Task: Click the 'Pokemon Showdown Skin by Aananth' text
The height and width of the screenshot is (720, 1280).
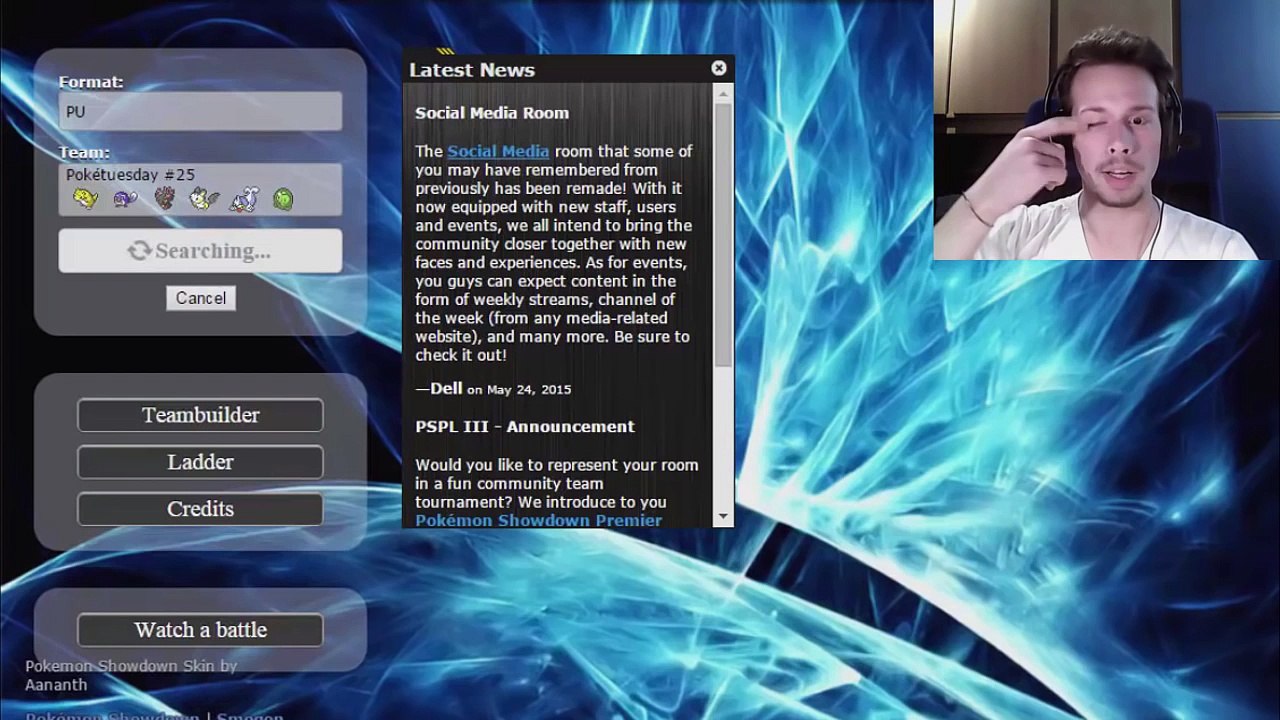Action: pyautogui.click(x=131, y=675)
